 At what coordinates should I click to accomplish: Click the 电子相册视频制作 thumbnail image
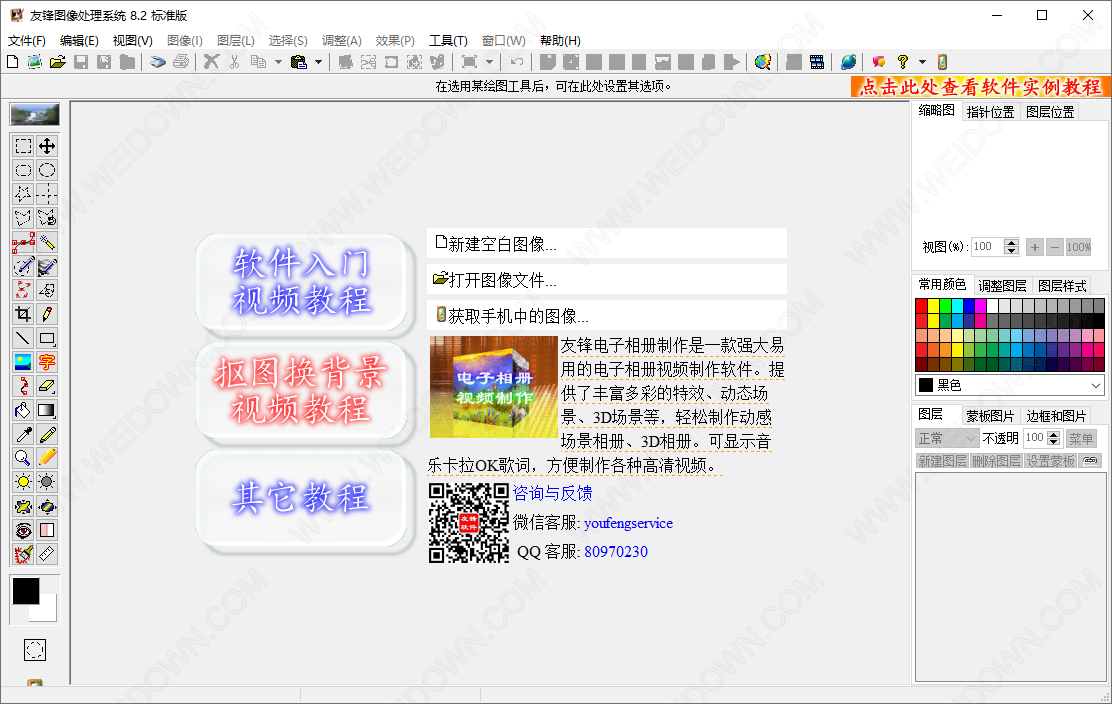(x=494, y=386)
